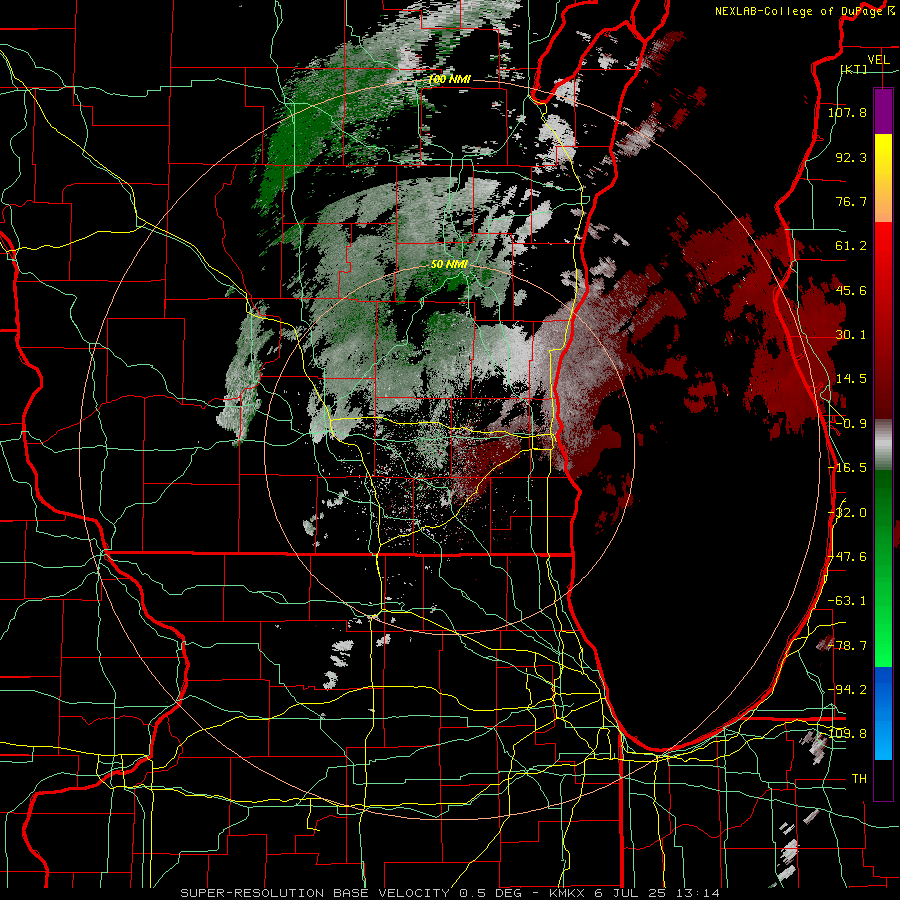Screen dimensions: 900x900
Task: Click the [KT] units label
Action: (x=854, y=69)
